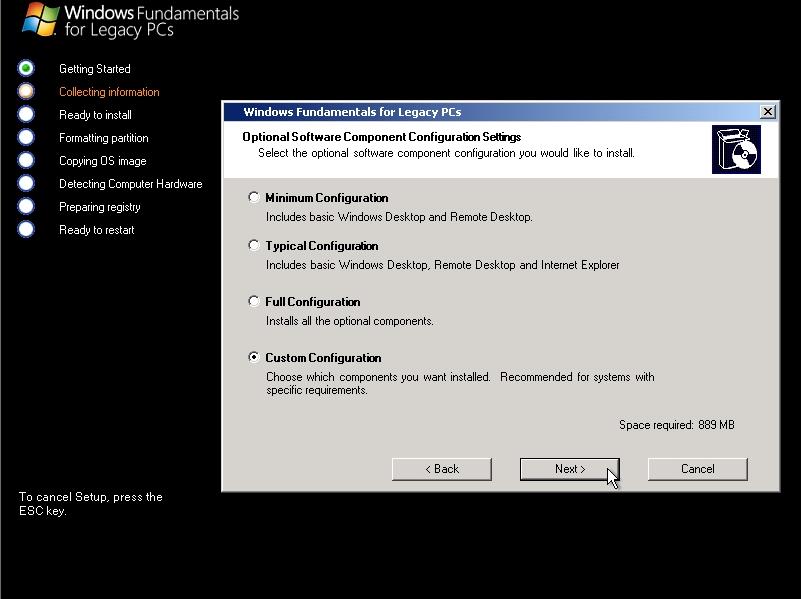This screenshot has height=599, width=801.
Task: Click the 'Ready to restart' step label
Action: pyautogui.click(x=97, y=230)
